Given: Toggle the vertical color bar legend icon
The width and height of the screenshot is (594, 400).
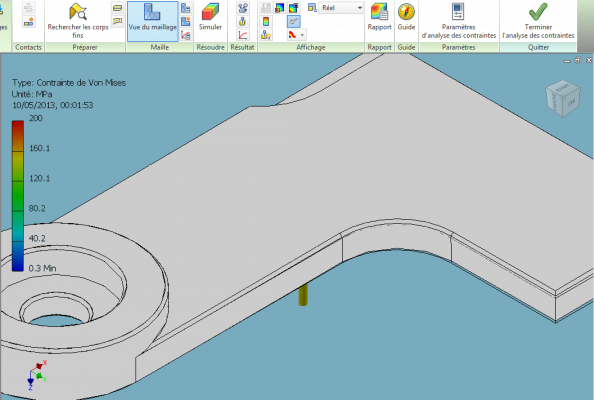Looking at the screenshot, I should [x=266, y=22].
